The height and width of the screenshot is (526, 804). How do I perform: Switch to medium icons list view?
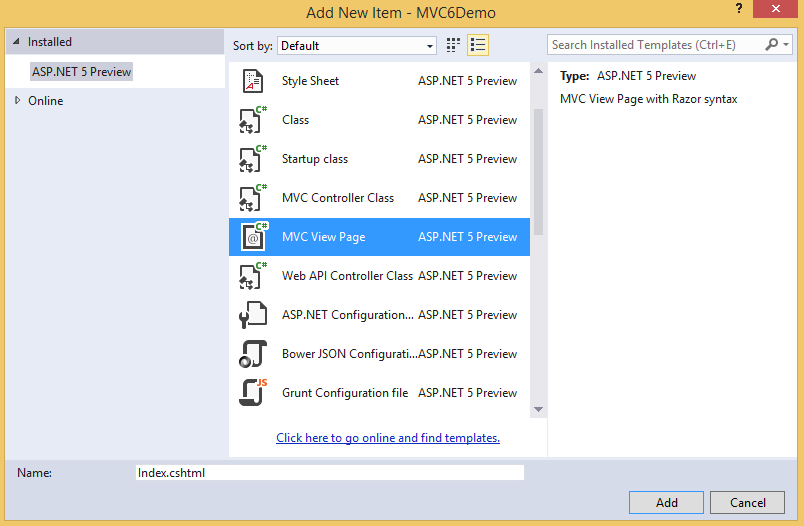point(477,45)
